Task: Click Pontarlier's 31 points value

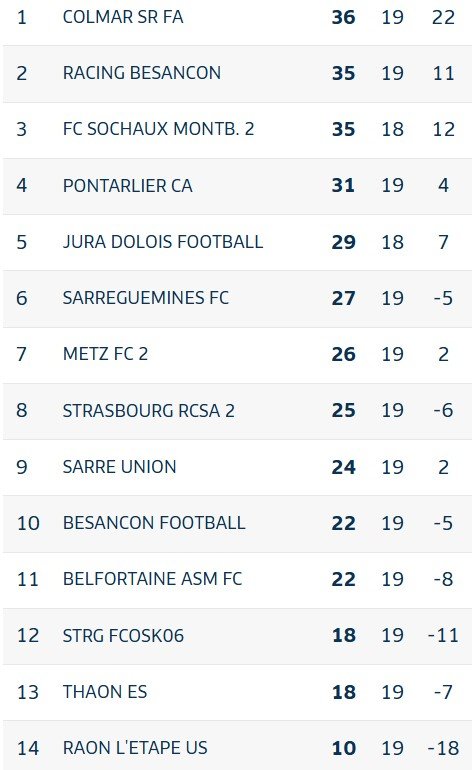Action: (x=343, y=186)
